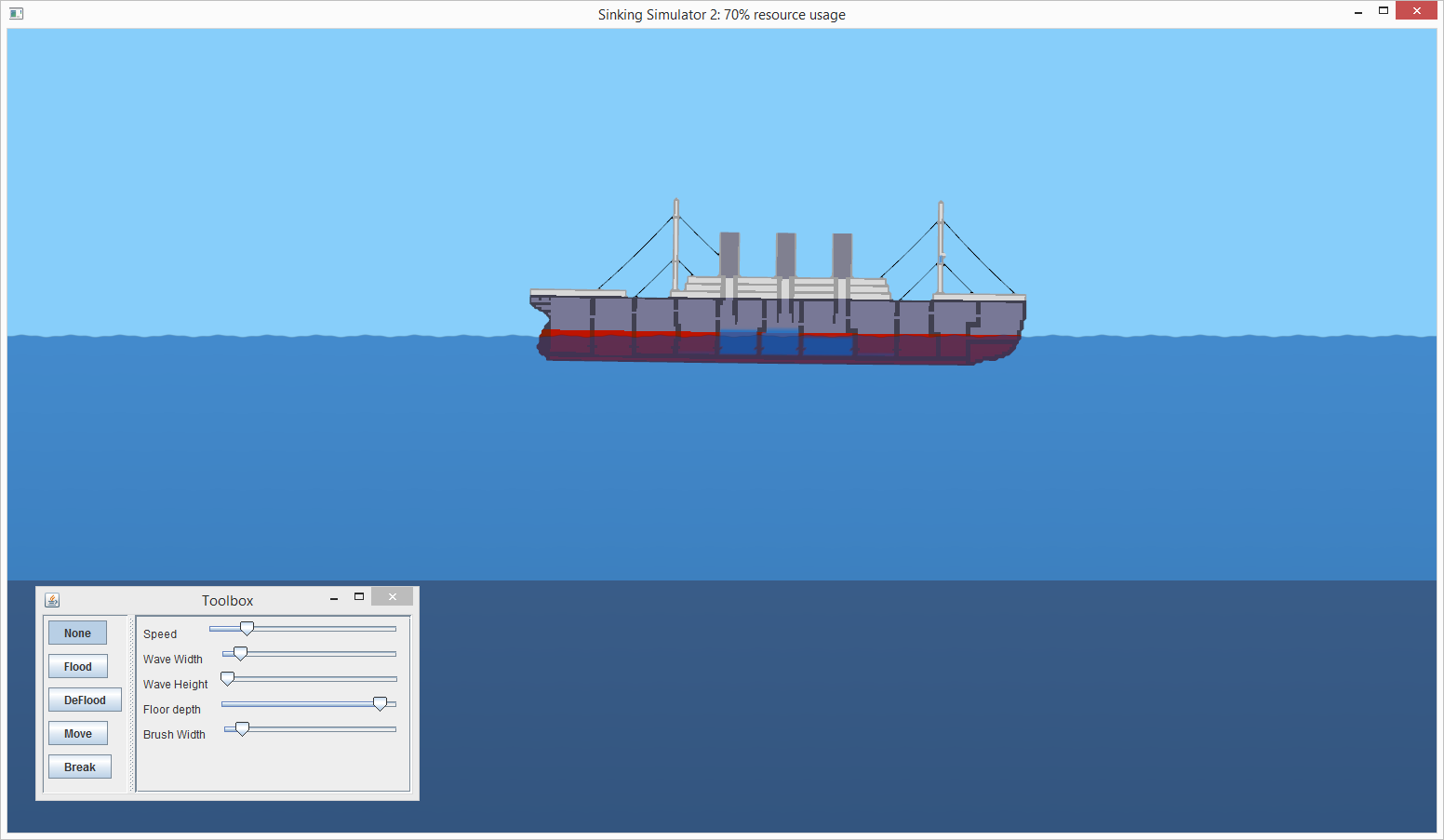Viewport: 1444px width, 840px height.
Task: Close the Sinking Simulator main window
Action: point(1416,11)
